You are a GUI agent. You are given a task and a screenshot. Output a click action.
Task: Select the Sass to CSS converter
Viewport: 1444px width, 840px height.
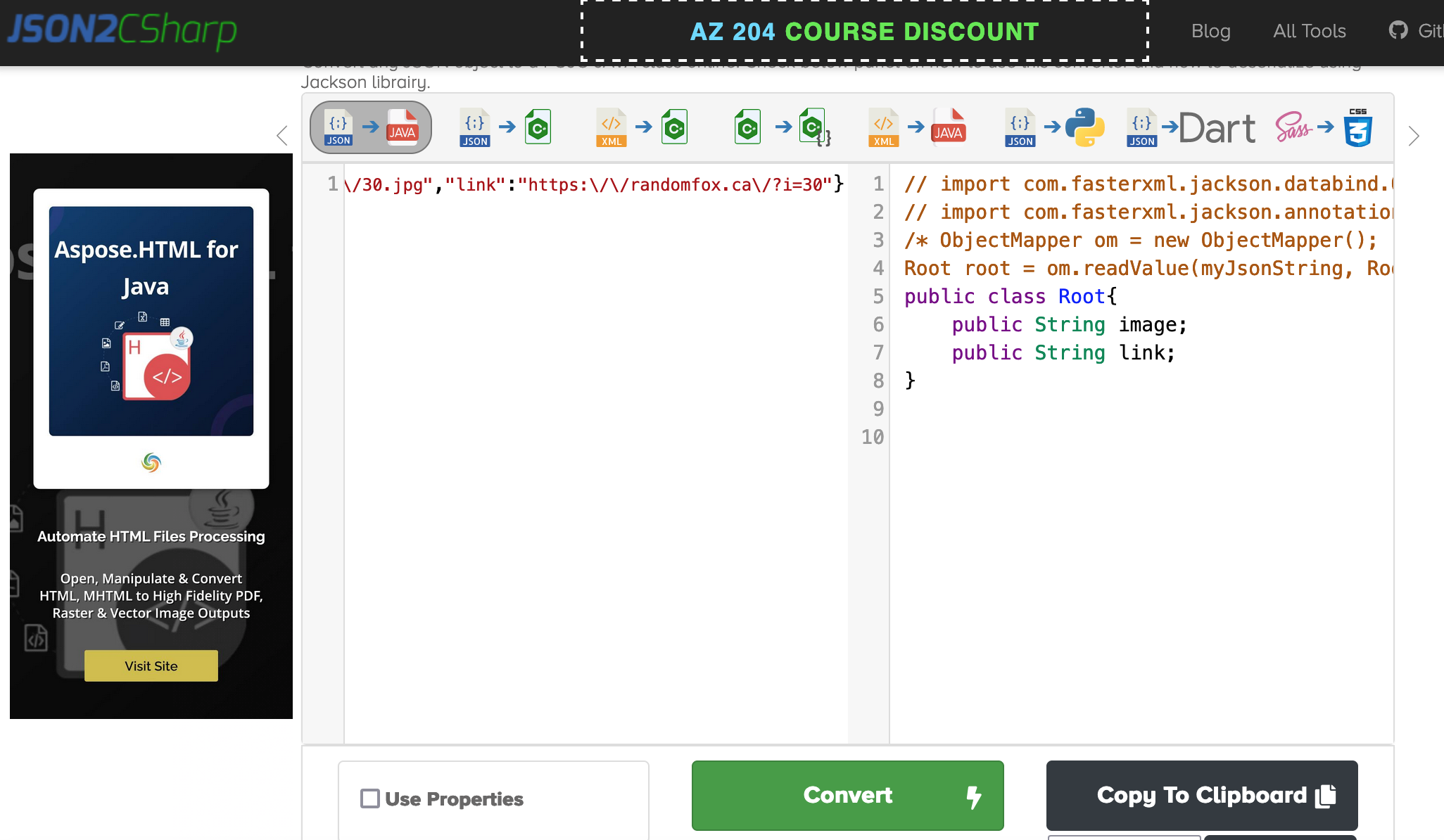1324,127
